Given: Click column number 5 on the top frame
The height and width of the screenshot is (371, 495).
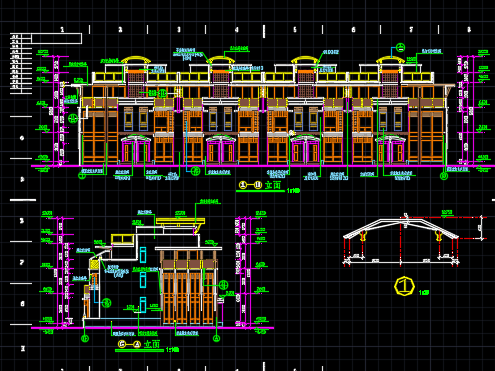Looking at the screenshot, I should pos(295,30).
